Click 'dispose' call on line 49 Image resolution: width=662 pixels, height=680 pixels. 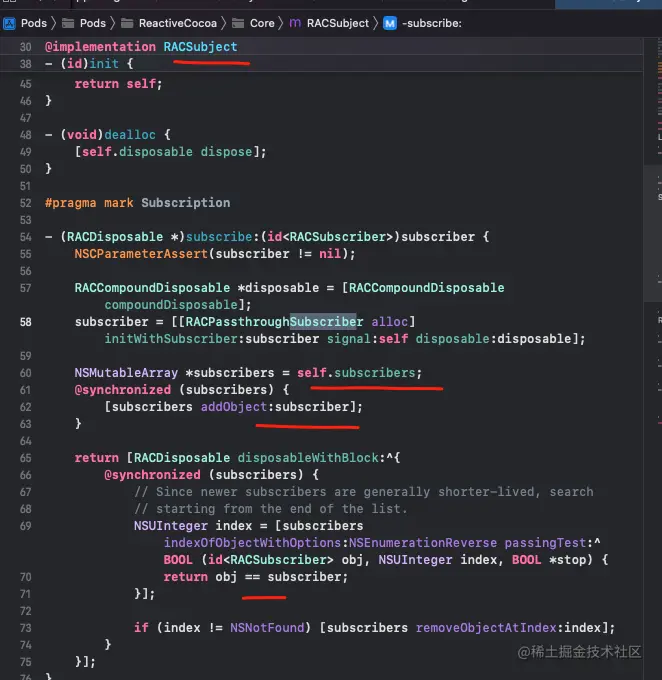[x=226, y=152]
